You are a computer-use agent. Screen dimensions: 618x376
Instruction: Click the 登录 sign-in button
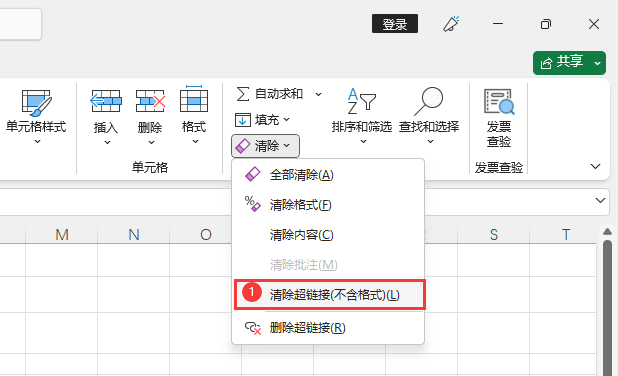pyautogui.click(x=395, y=24)
